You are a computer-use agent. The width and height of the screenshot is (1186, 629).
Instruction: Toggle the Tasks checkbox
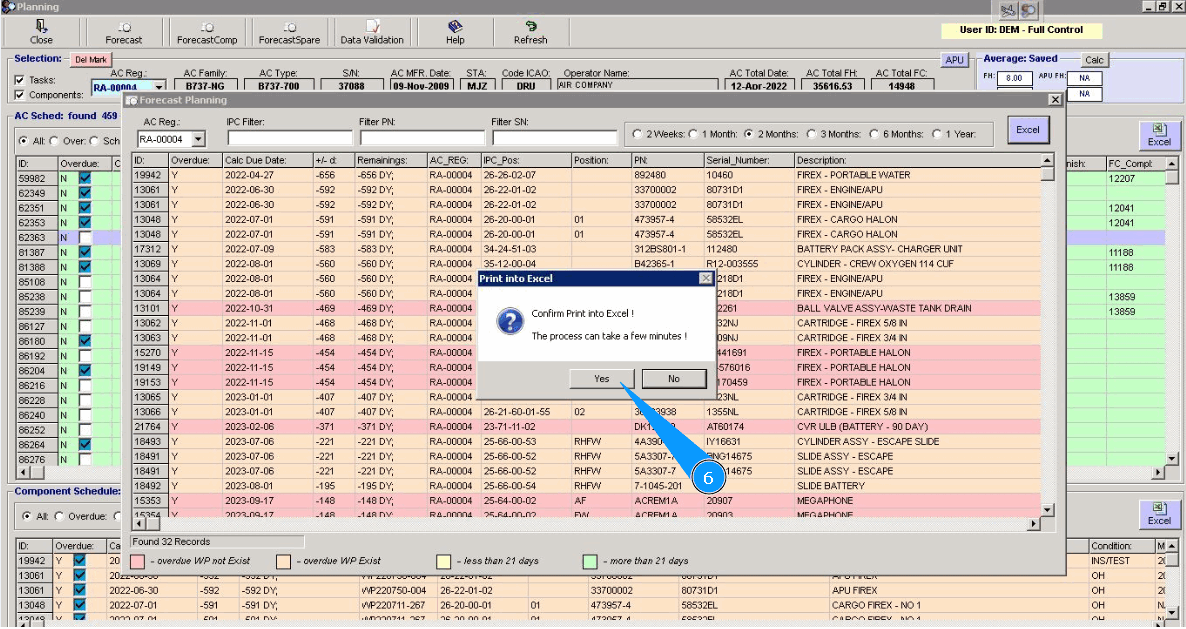(x=20, y=80)
